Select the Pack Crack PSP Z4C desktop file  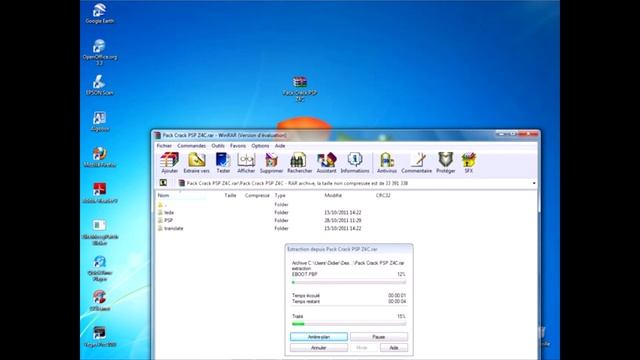300,89
